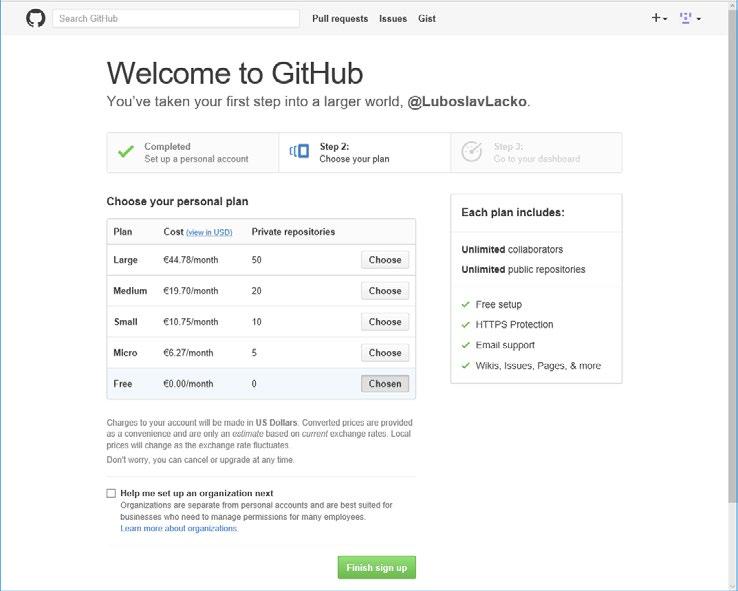Screen dimensions: 738x591
Task: Click the Step 3 dashboard gauge icon
Action: click(x=472, y=152)
